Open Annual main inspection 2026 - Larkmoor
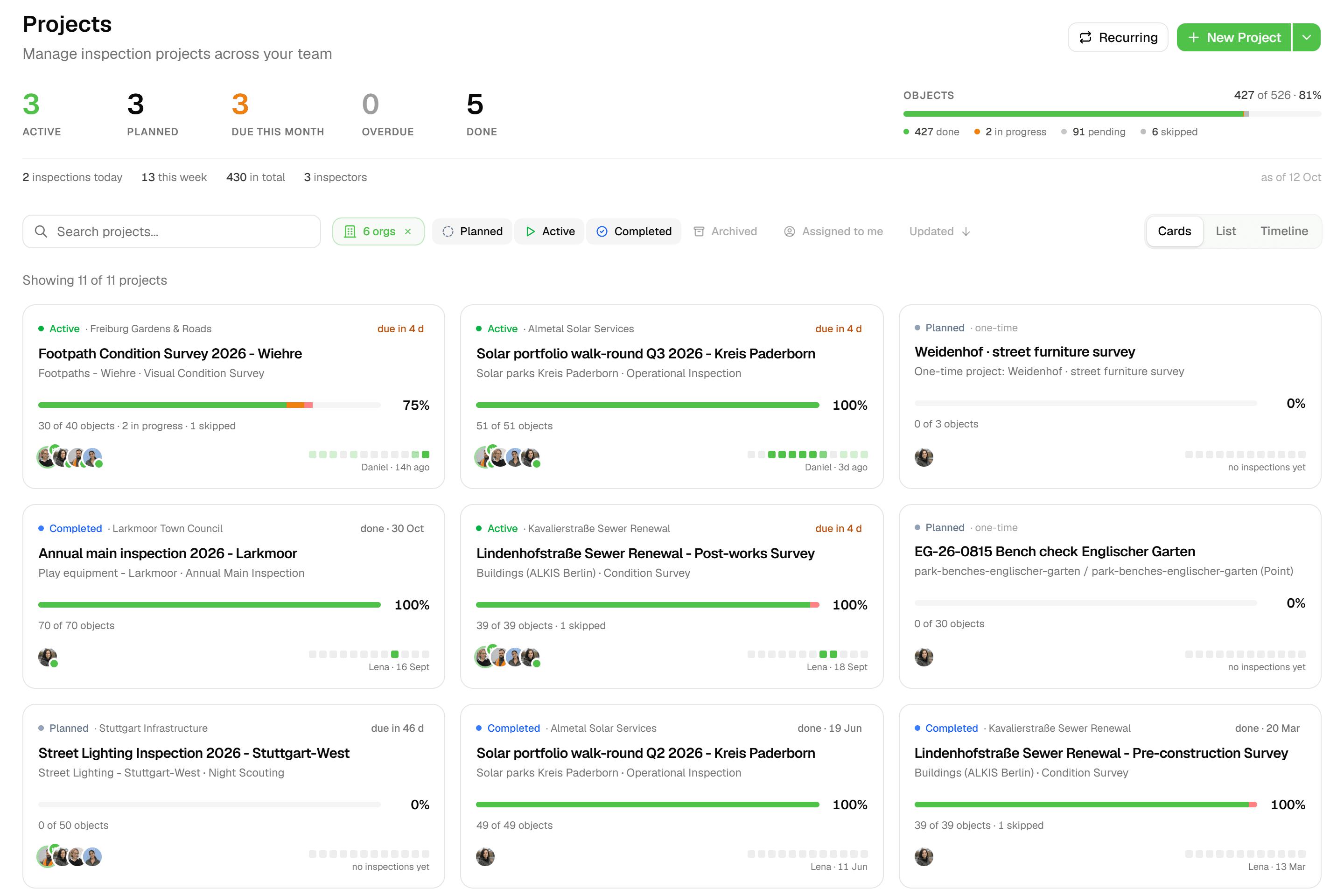The width and height of the screenshot is (1344, 896). (x=168, y=553)
